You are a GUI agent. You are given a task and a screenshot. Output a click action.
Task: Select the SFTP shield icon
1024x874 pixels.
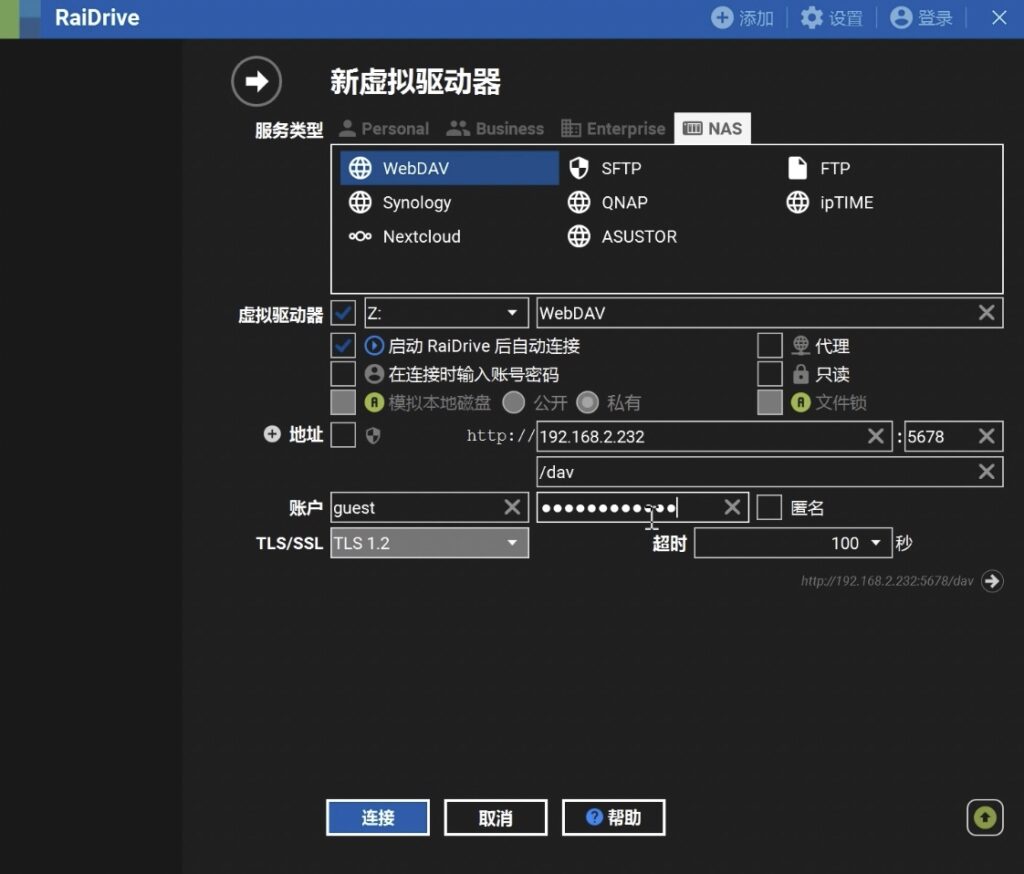click(x=579, y=168)
